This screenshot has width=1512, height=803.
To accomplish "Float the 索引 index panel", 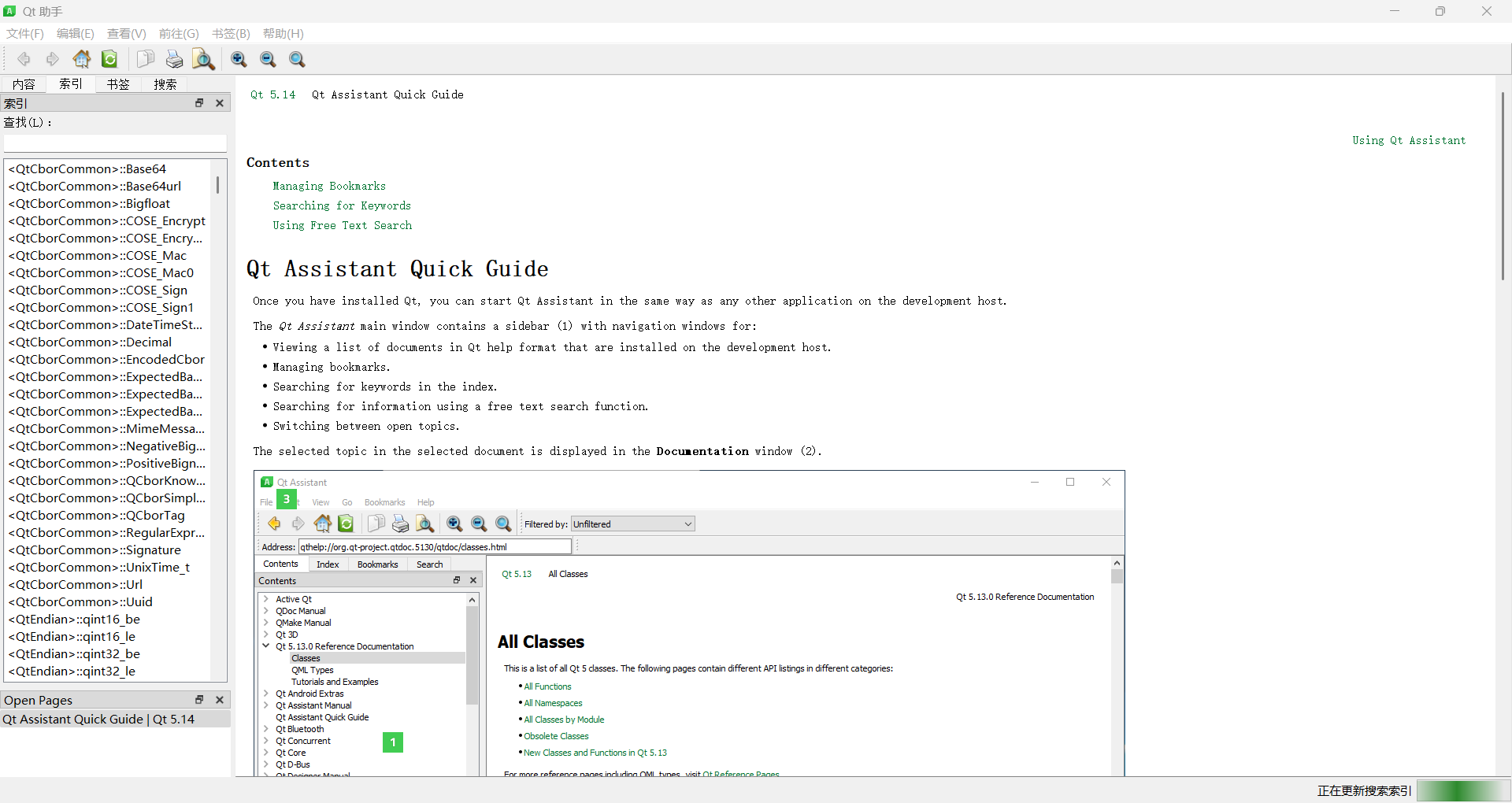I will point(199,103).
